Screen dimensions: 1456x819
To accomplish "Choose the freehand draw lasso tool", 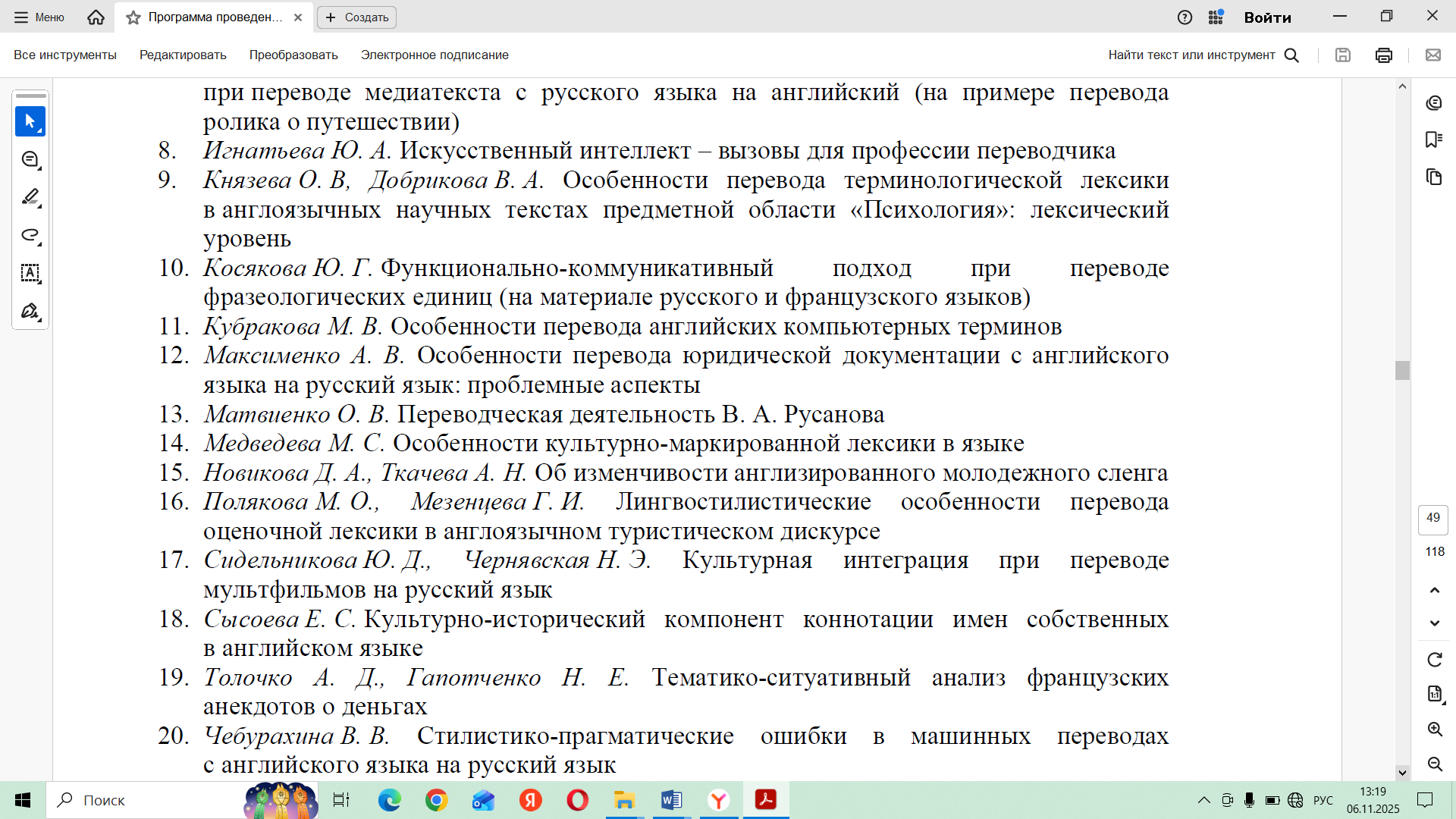I will click(x=30, y=235).
